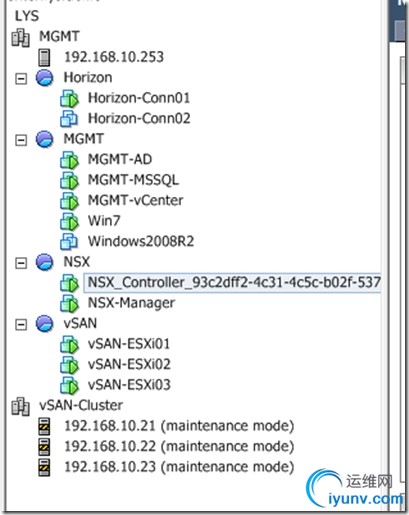409x515 pixels.
Task: Click the vSAN resource pool icon
Action: (45, 324)
